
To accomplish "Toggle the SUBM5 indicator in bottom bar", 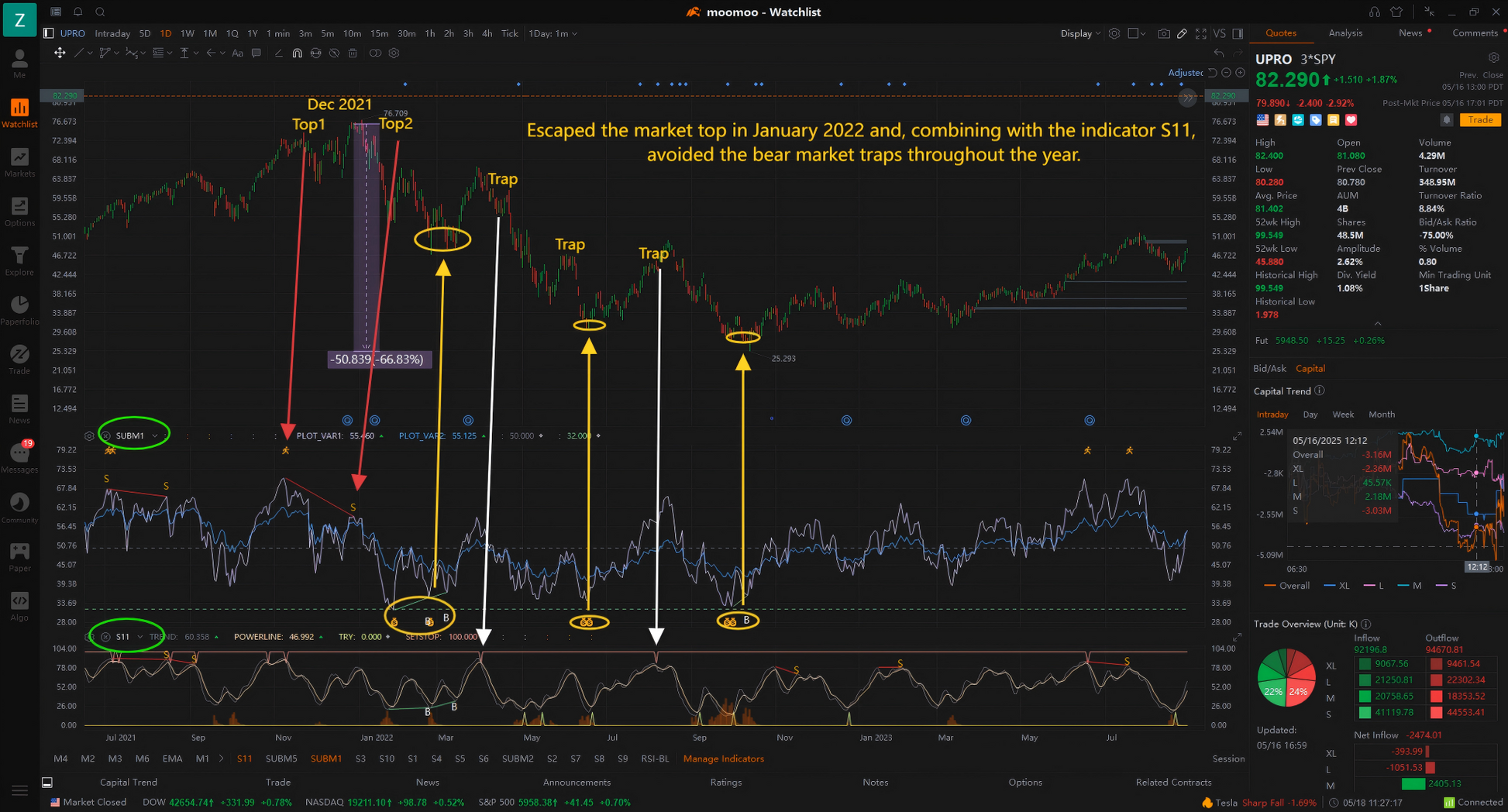I will (x=281, y=759).
